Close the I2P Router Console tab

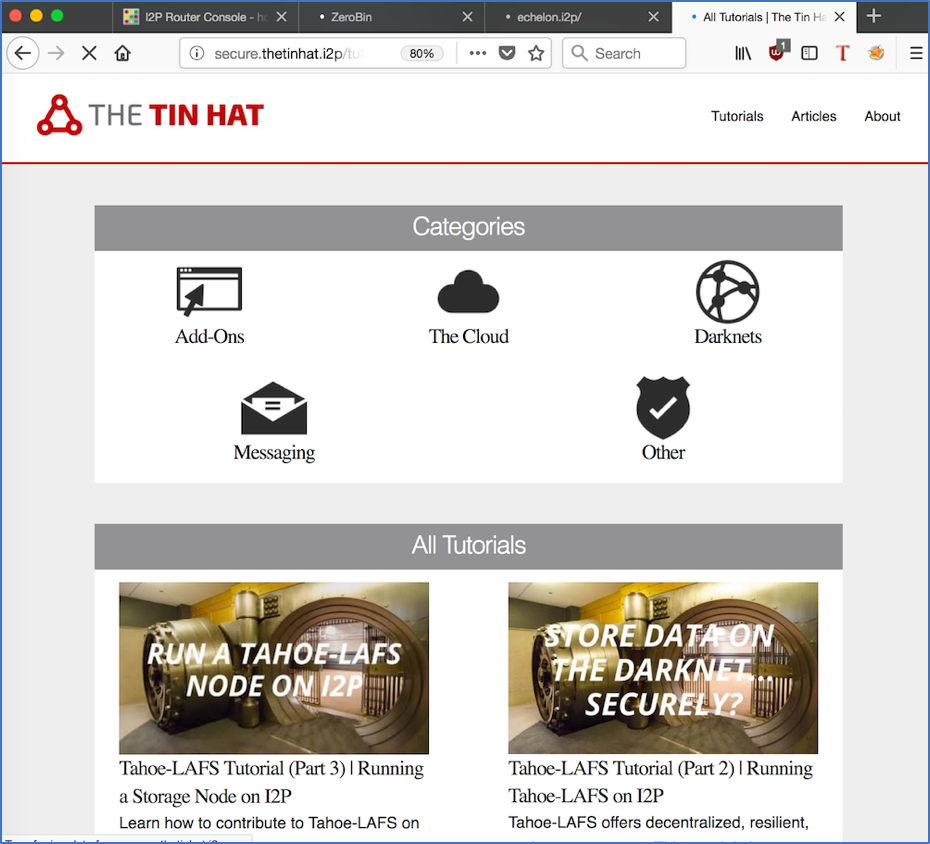click(282, 17)
